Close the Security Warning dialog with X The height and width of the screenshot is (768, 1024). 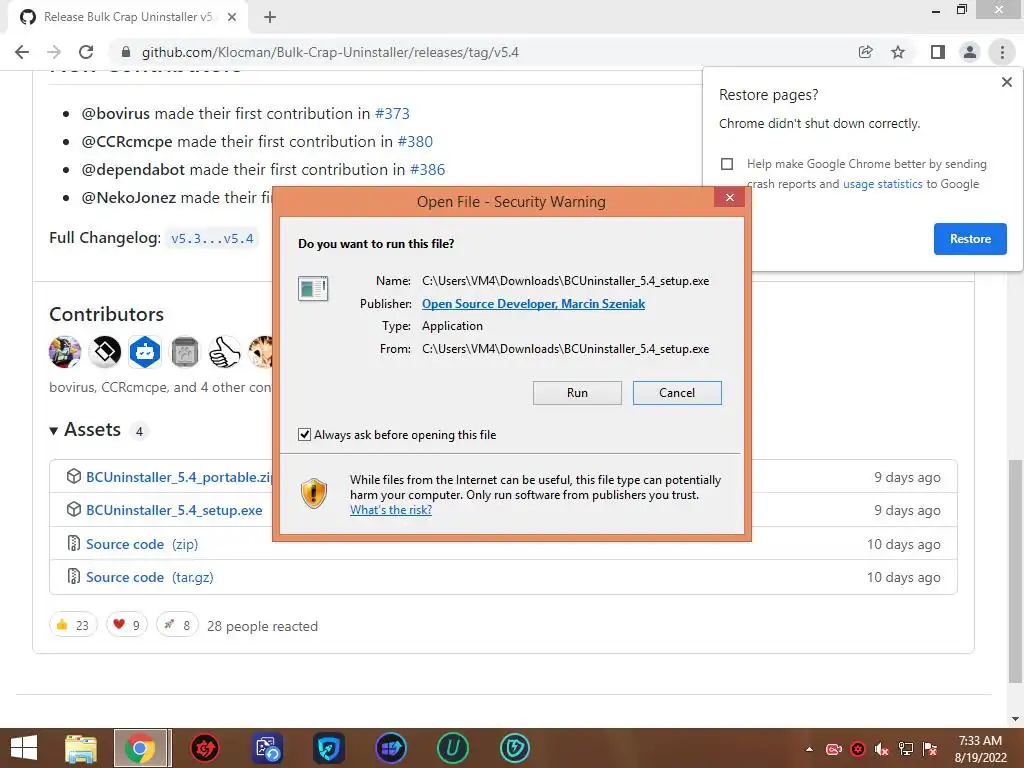tap(729, 197)
